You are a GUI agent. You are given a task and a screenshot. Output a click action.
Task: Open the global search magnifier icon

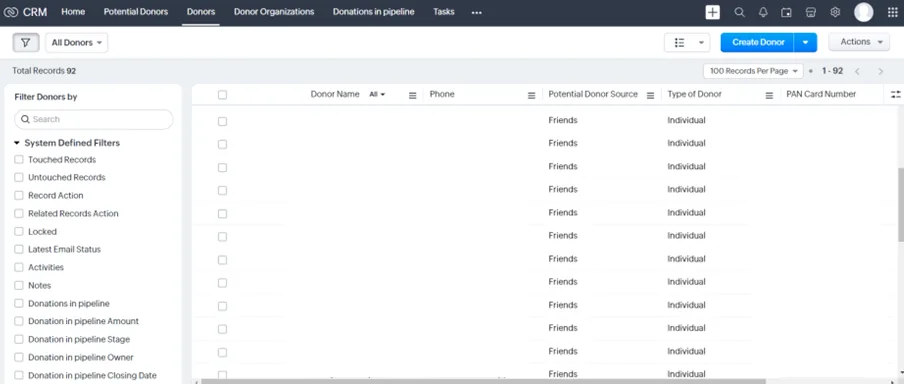[x=739, y=12]
